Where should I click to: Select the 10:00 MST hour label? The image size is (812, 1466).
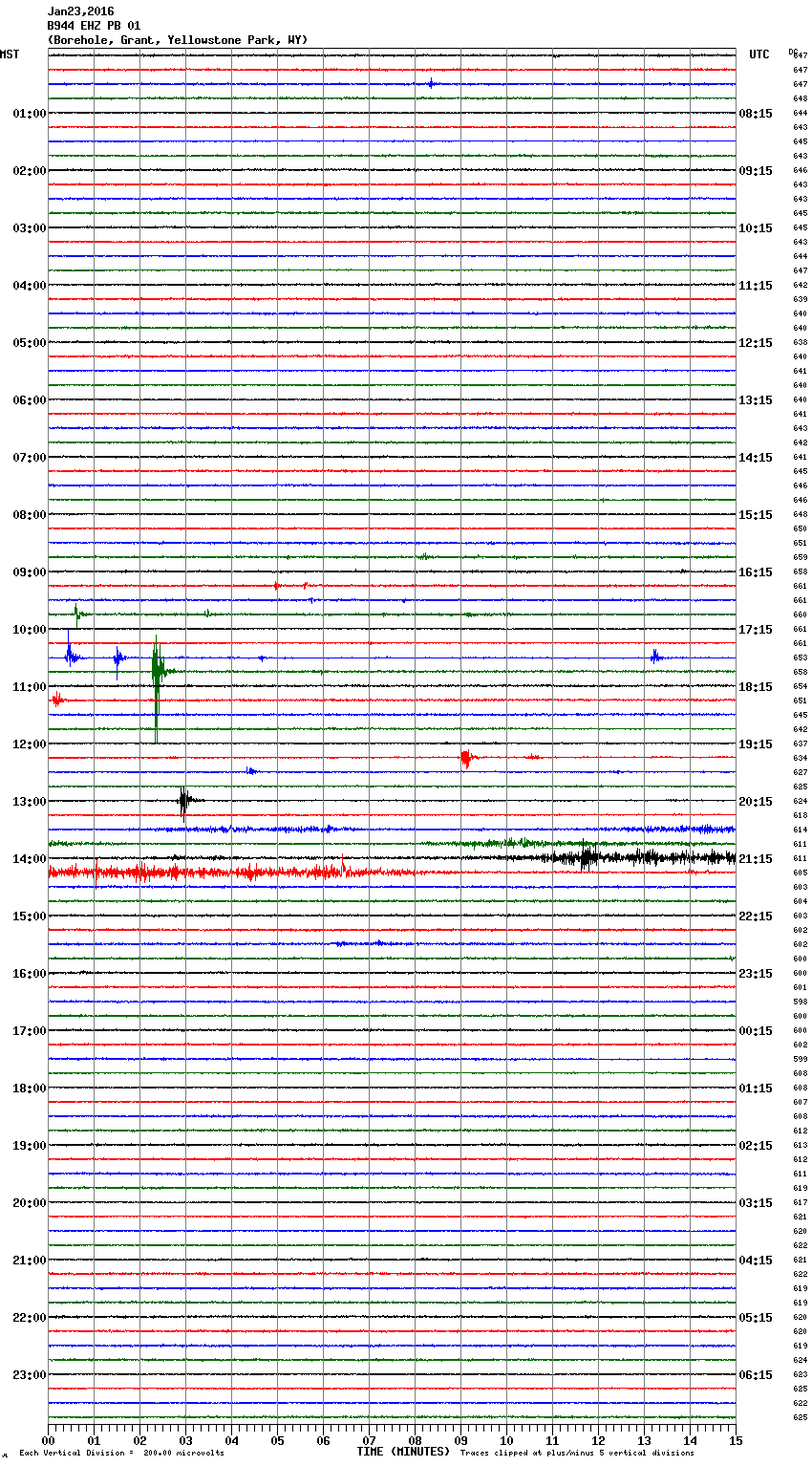30,630
